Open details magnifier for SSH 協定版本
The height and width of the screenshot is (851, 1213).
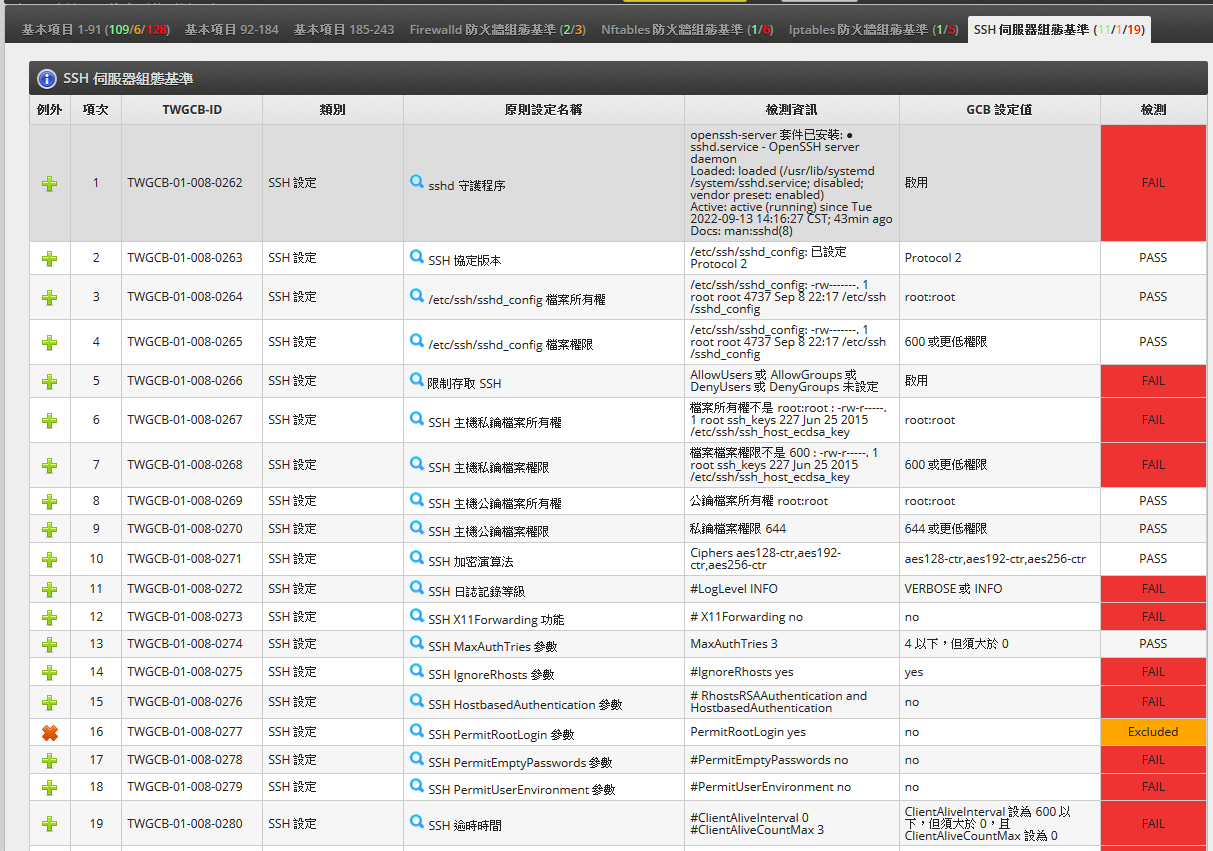click(x=417, y=257)
